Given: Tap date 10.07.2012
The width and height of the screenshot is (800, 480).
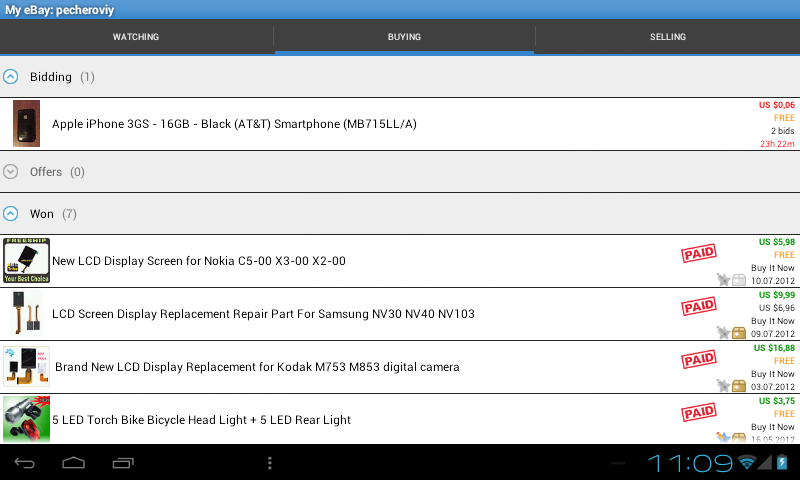Looking at the screenshot, I should point(772,281).
